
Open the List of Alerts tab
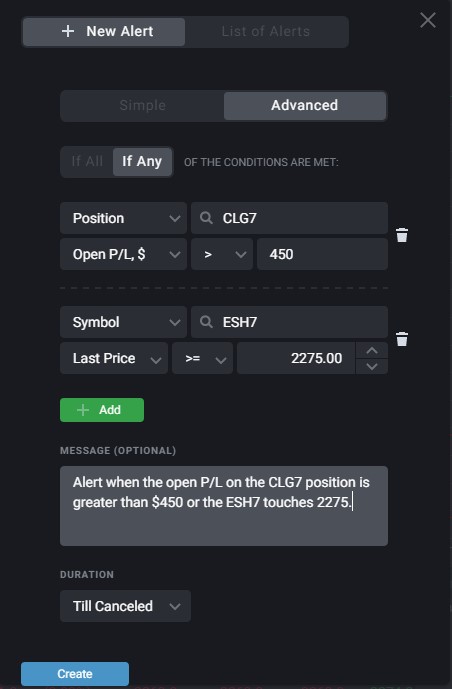266,32
